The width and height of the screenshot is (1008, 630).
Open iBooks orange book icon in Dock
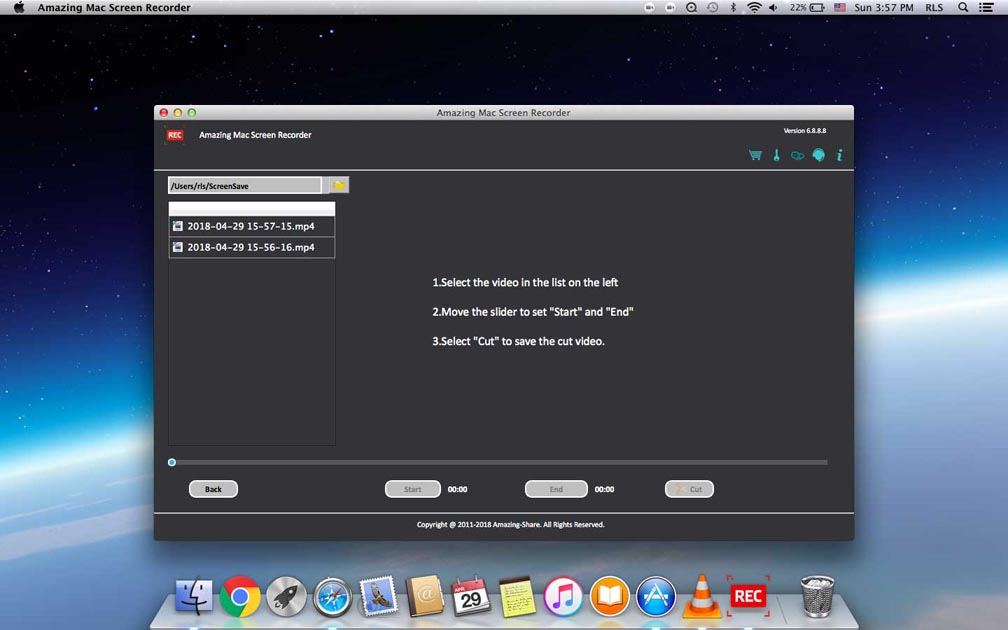609,596
